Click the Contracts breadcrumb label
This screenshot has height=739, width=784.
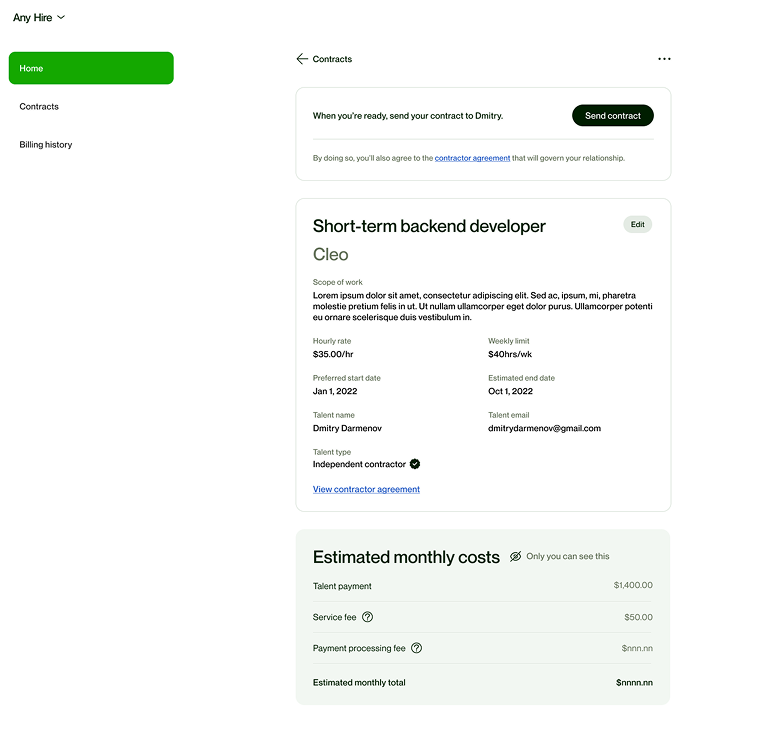(x=332, y=59)
